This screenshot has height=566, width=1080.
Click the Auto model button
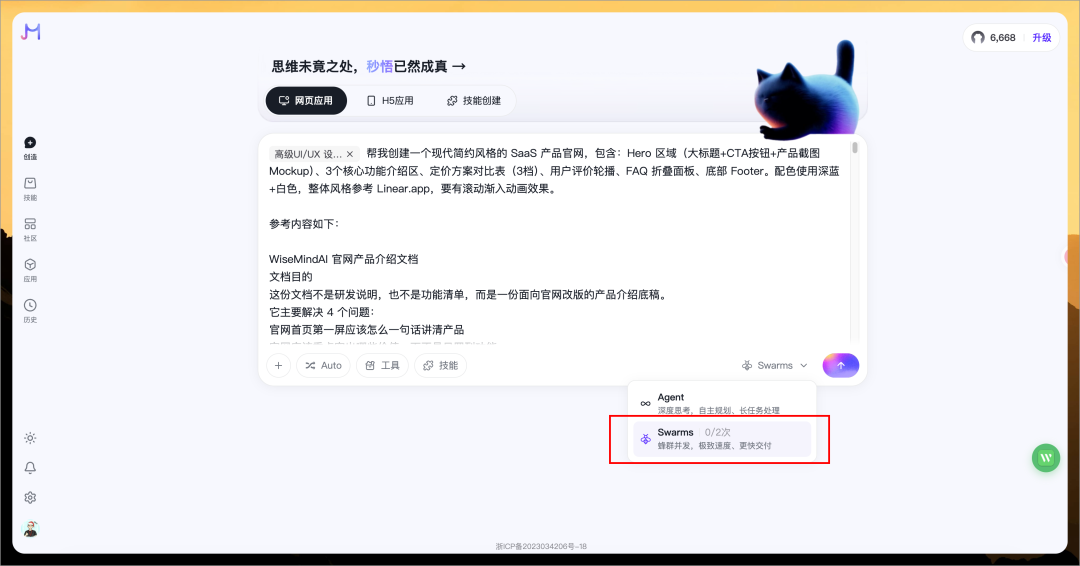click(324, 365)
